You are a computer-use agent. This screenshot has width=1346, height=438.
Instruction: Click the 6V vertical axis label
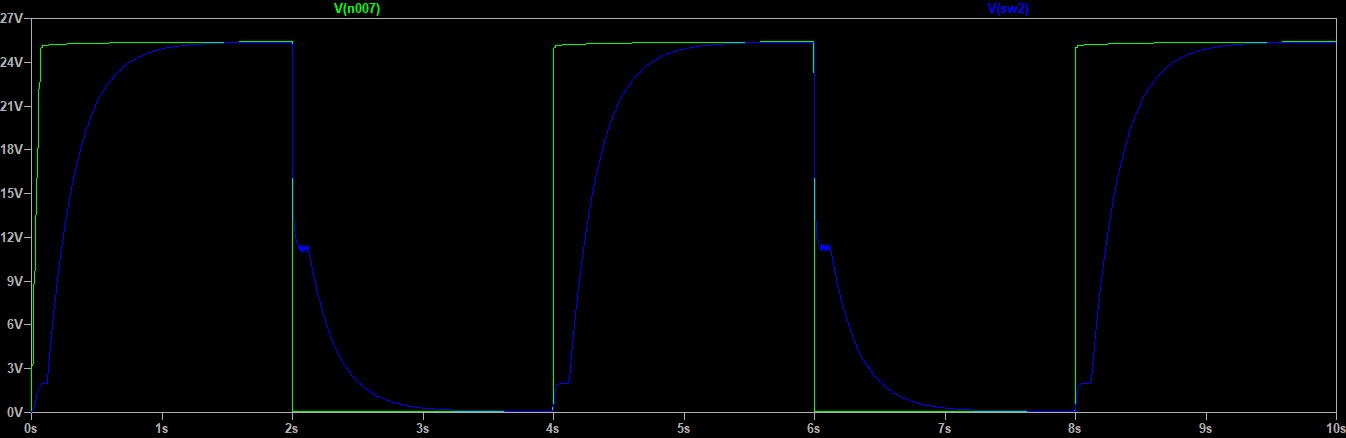pos(16,324)
